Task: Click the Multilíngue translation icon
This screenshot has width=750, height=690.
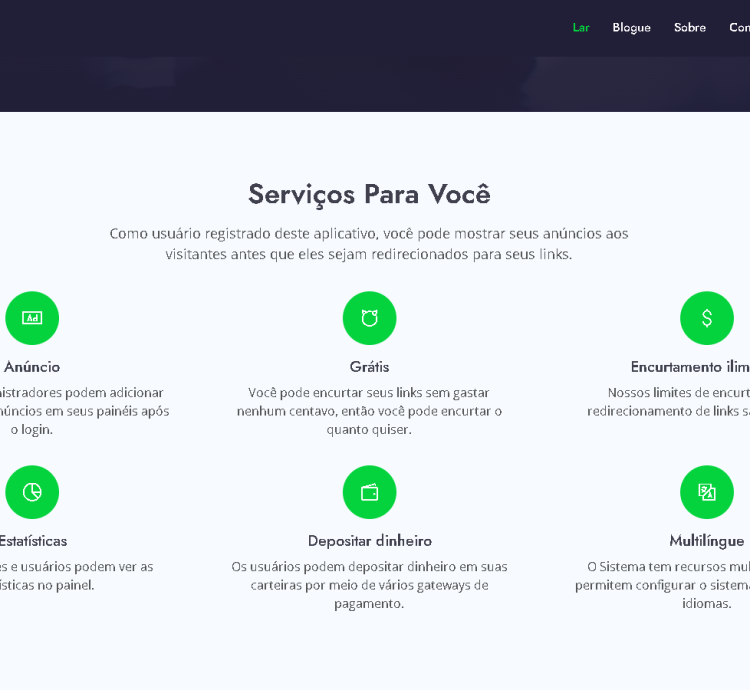Action: 707,492
